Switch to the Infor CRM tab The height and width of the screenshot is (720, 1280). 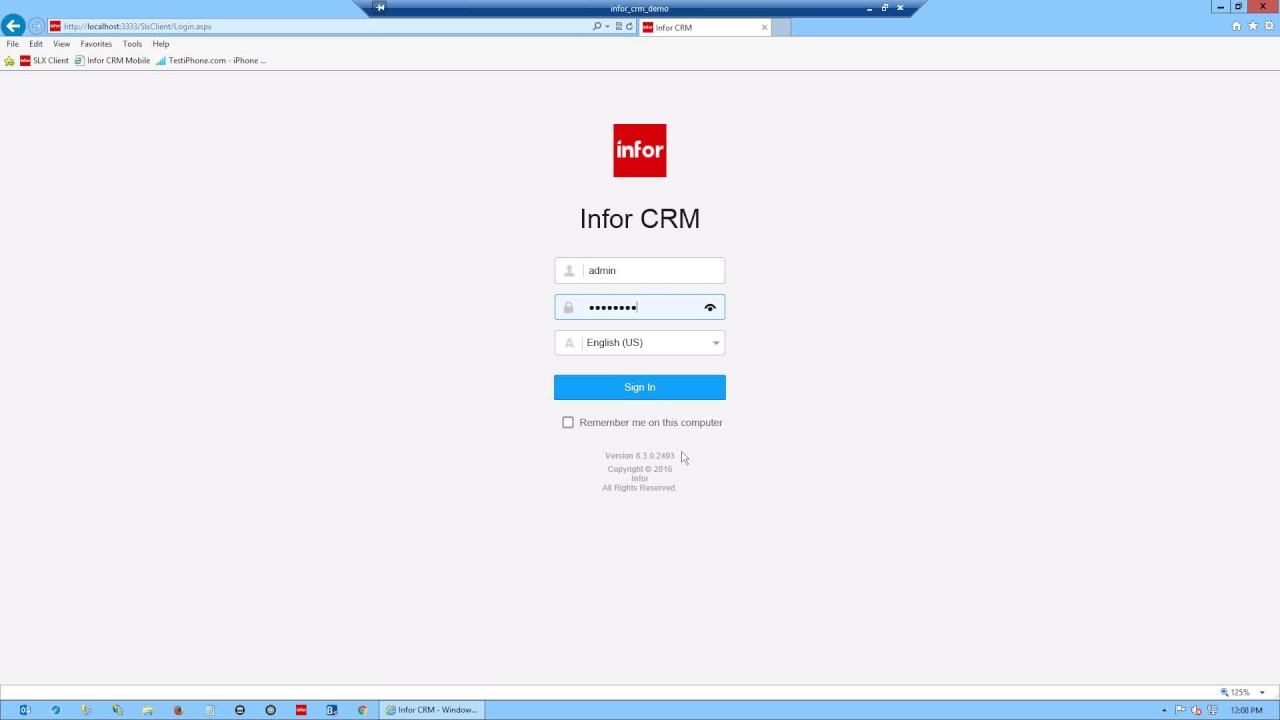click(705, 27)
